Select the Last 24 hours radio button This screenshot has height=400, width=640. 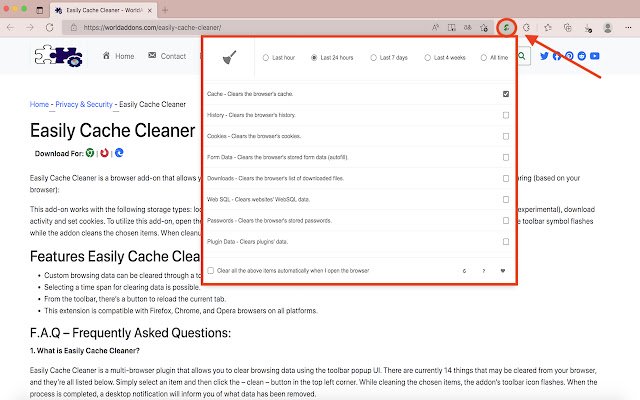pos(314,58)
